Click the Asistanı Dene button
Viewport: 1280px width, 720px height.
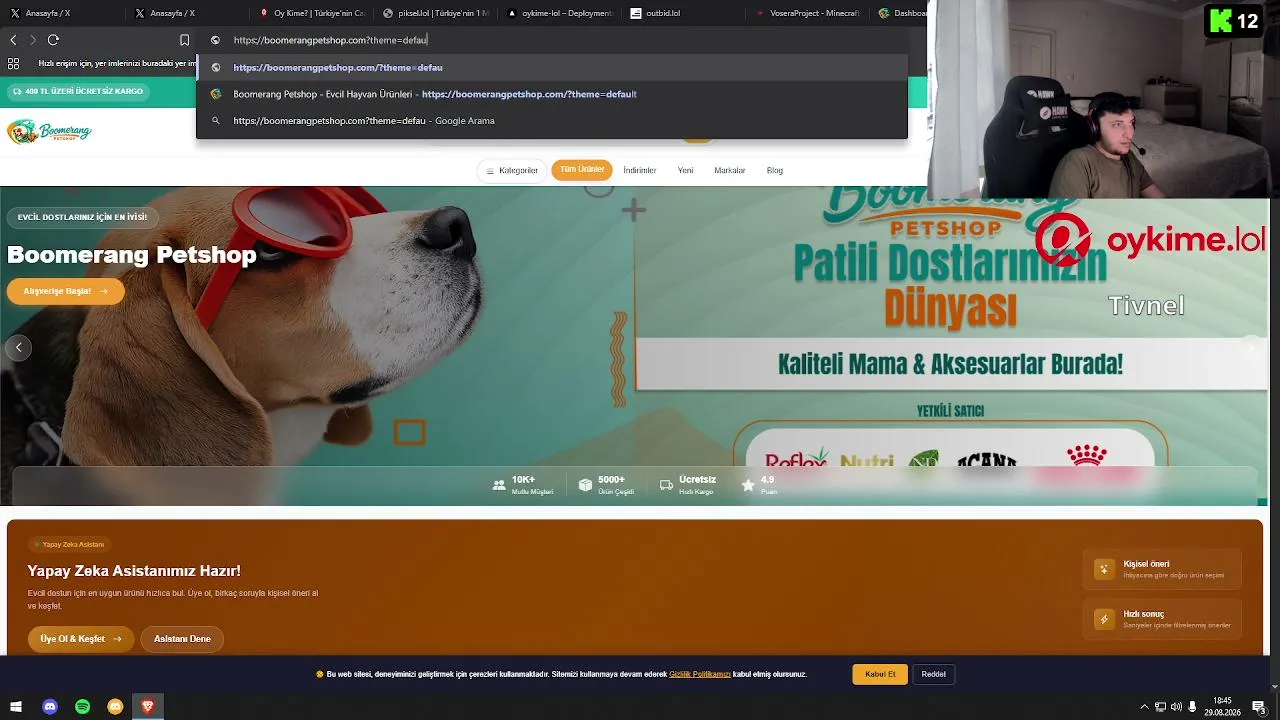click(182, 639)
